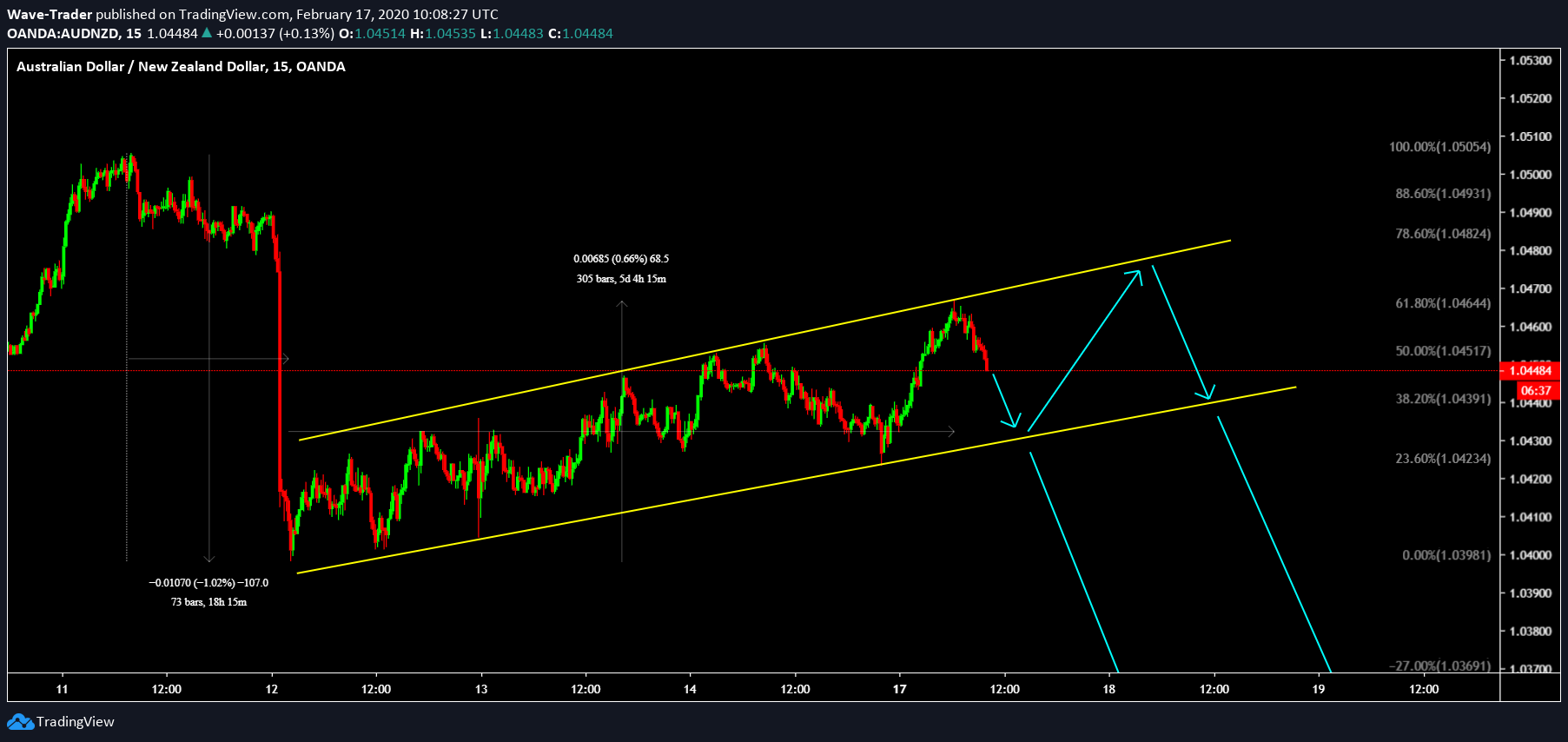The width and height of the screenshot is (1568, 742).
Task: Click the +0.00137 (+0.13%) change value
Action: 275,33
